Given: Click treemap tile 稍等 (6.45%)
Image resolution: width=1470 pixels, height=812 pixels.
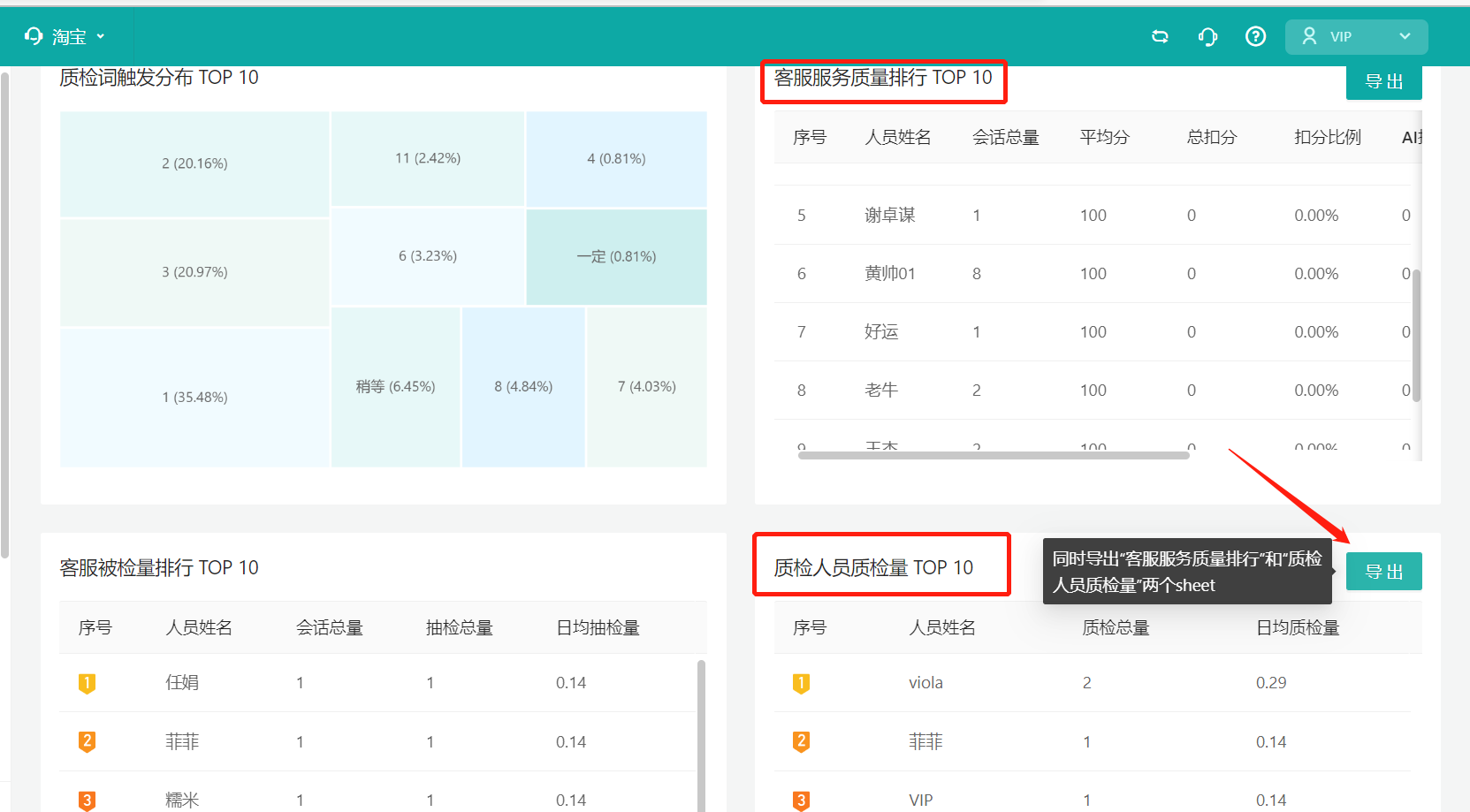Looking at the screenshot, I should coord(395,387).
